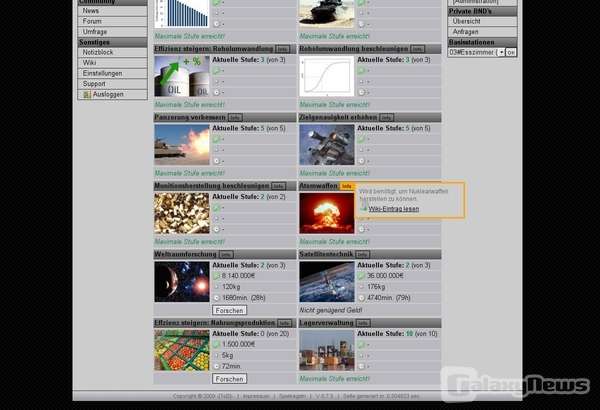
Task: Click Forschen under Nahrungsproduktion
Action: (229, 379)
